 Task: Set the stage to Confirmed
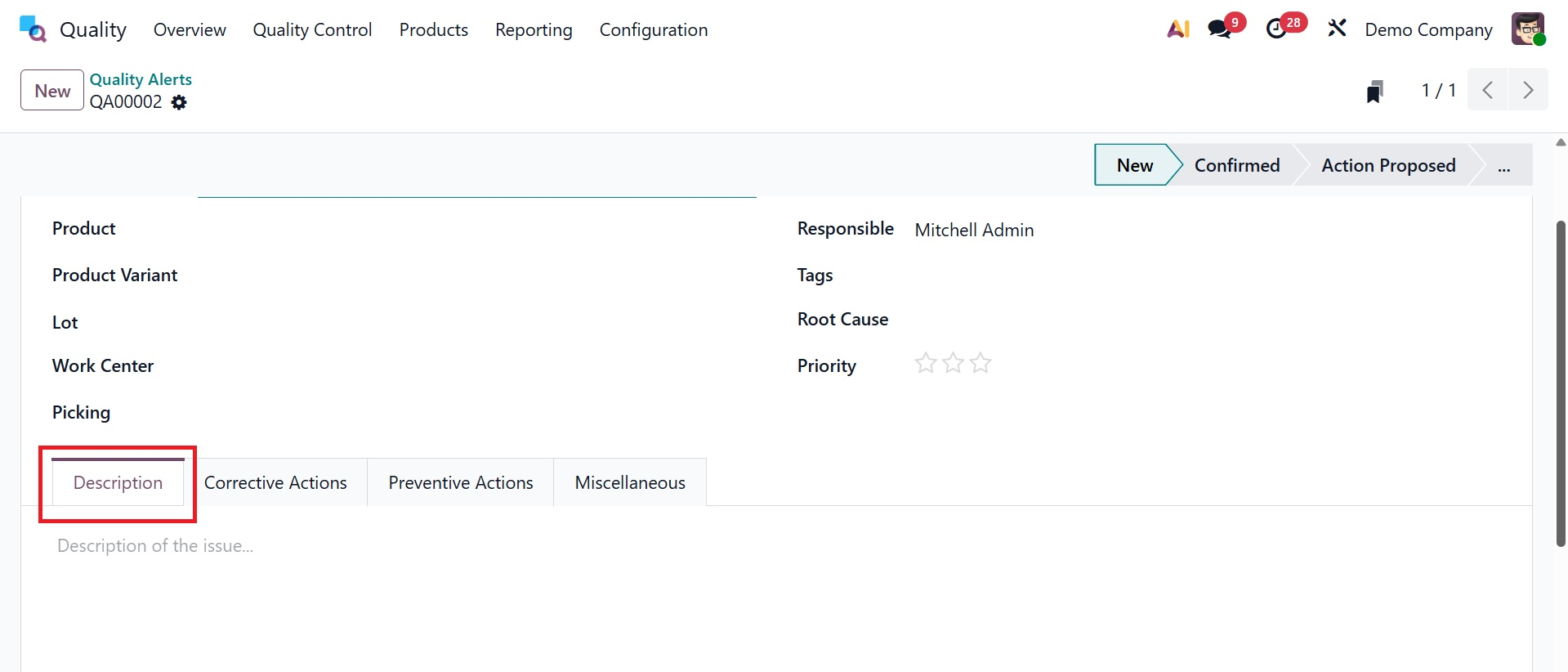pyautogui.click(x=1236, y=166)
